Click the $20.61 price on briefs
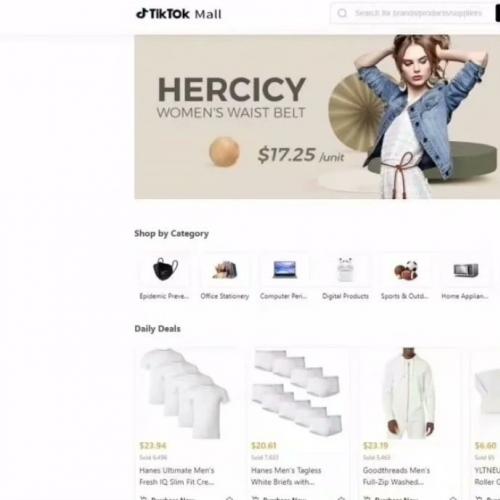Screen dimensions: 500x500 pos(264,445)
